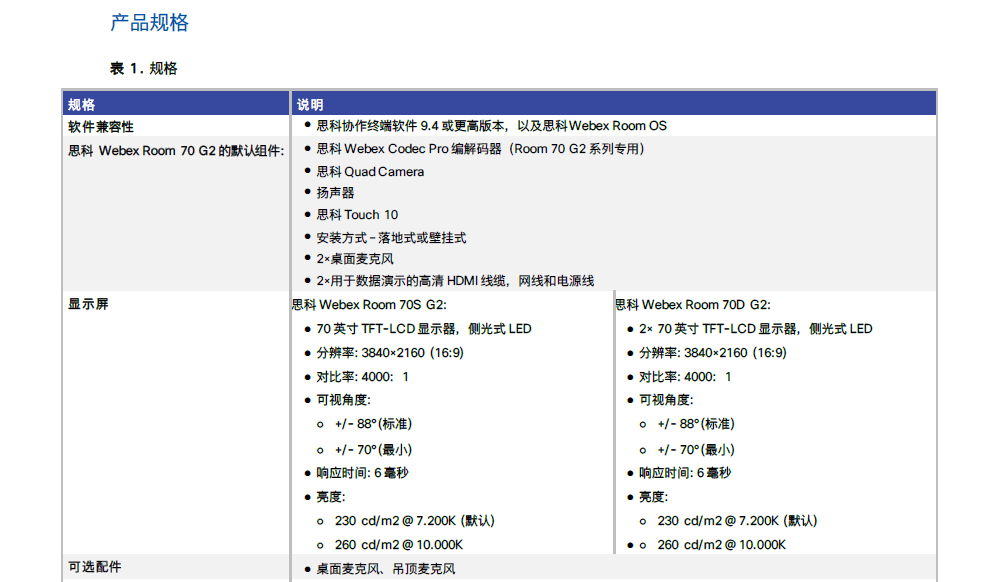1000x582 pixels.
Task: Select 对比率 4000: 1 in 70D column
Action: 685,377
